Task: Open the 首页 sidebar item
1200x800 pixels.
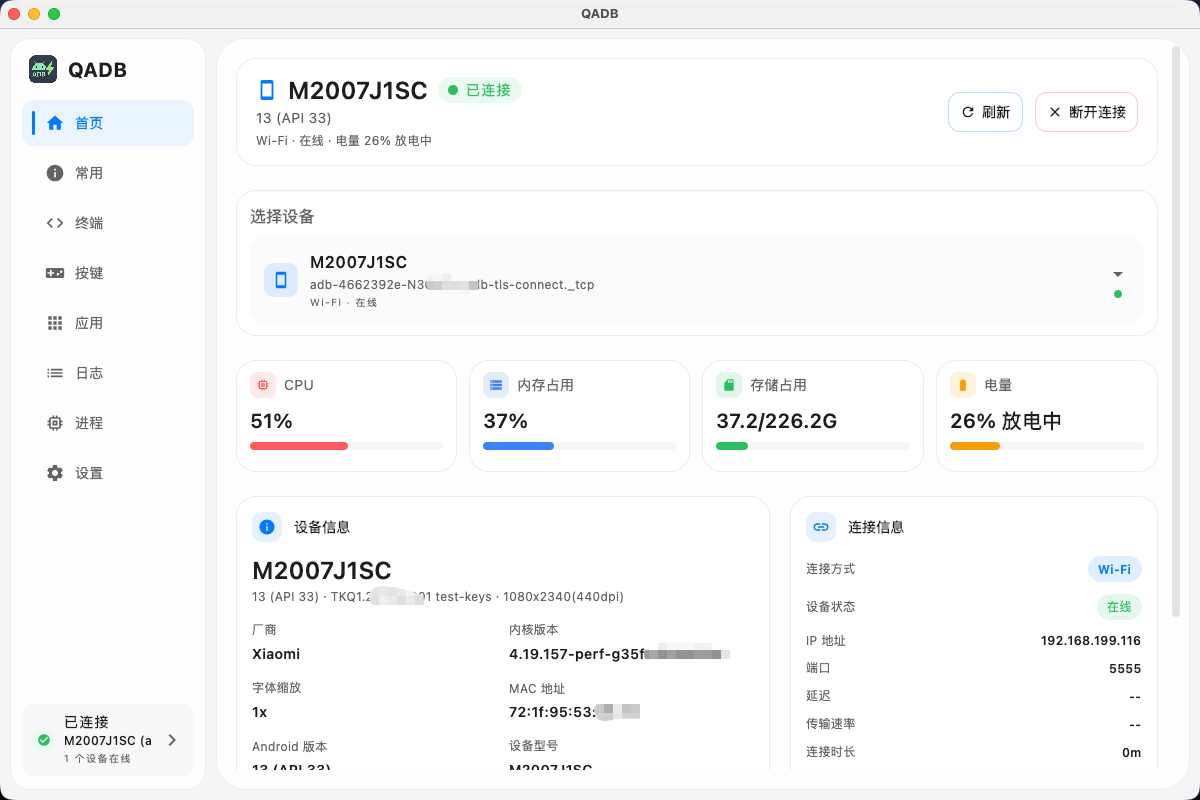Action: tap(108, 123)
